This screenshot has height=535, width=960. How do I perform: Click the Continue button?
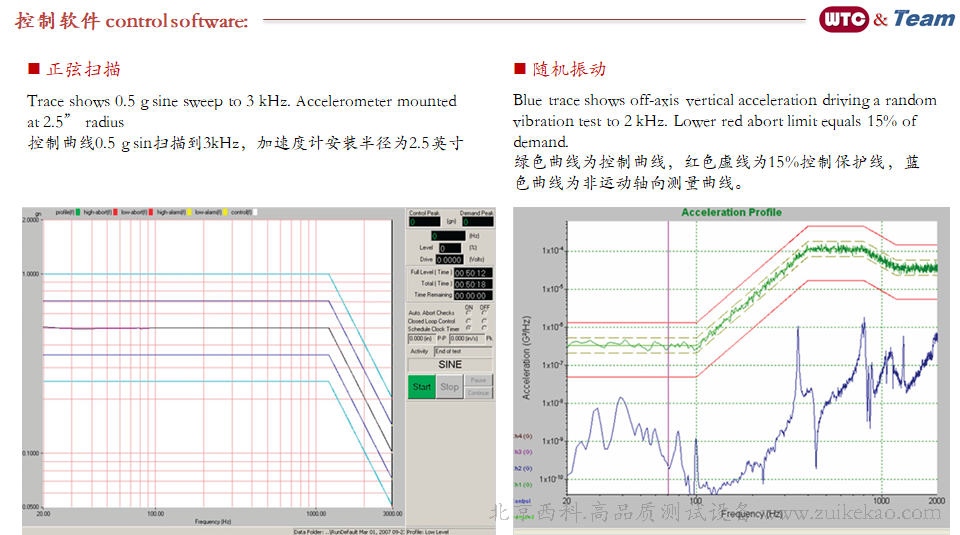pyautogui.click(x=479, y=393)
